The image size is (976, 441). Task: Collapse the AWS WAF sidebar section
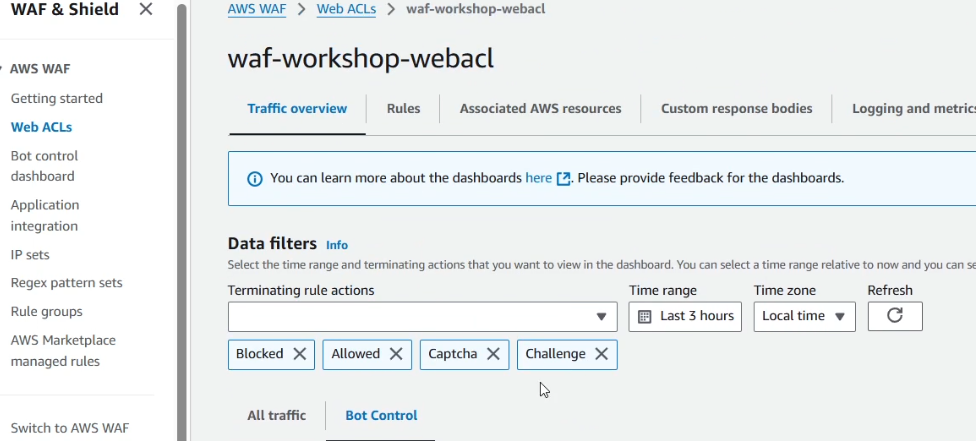pyautogui.click(x=3, y=69)
